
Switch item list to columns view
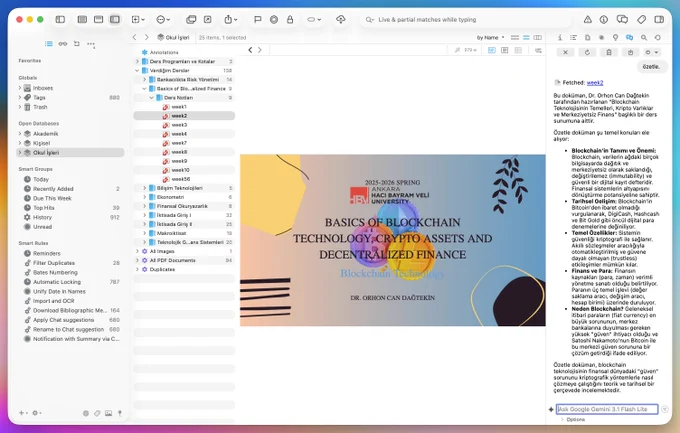click(x=537, y=38)
